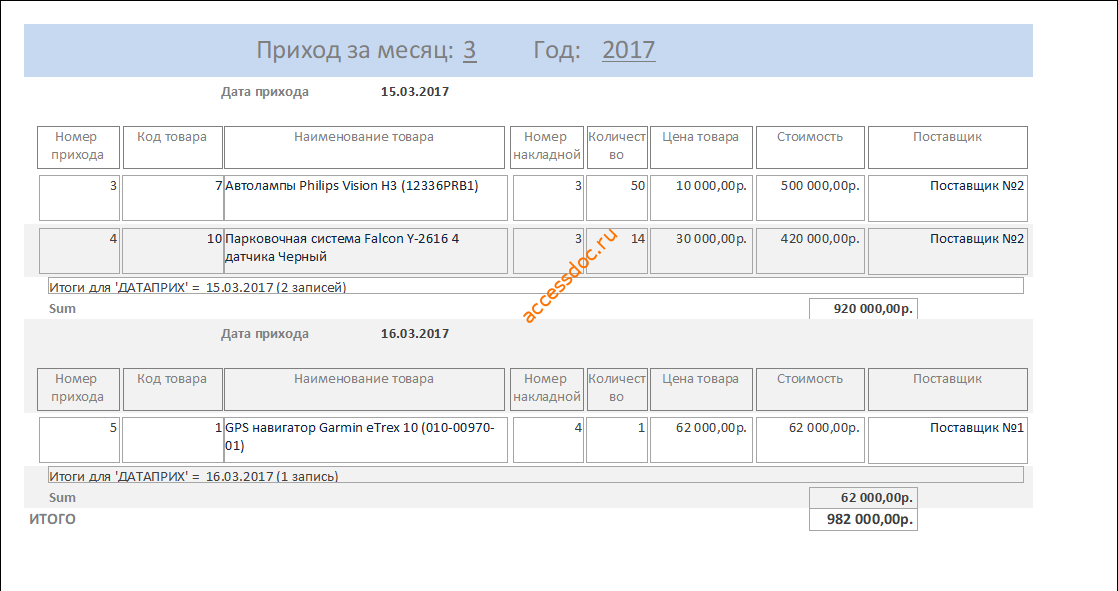The width and height of the screenshot is (1118, 591).
Task: Select the underlined month value '3' in the header
Action: tap(470, 50)
